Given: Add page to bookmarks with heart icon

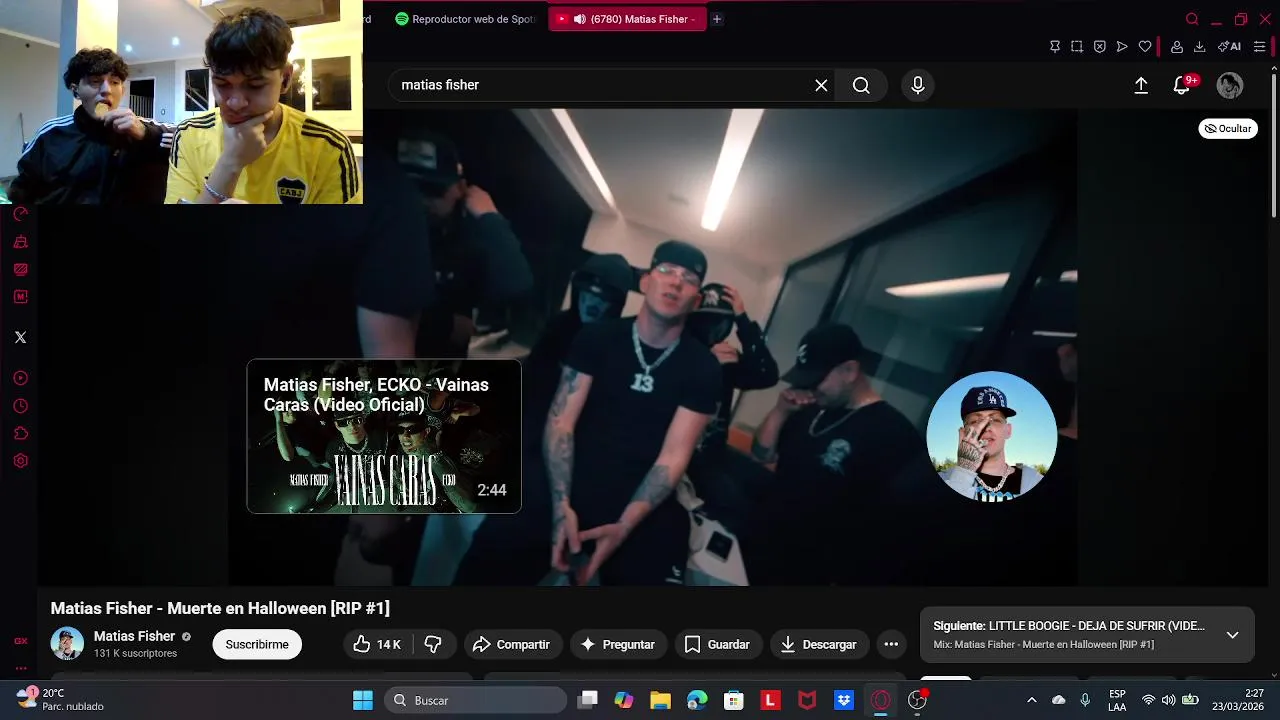Looking at the screenshot, I should tap(1145, 46).
